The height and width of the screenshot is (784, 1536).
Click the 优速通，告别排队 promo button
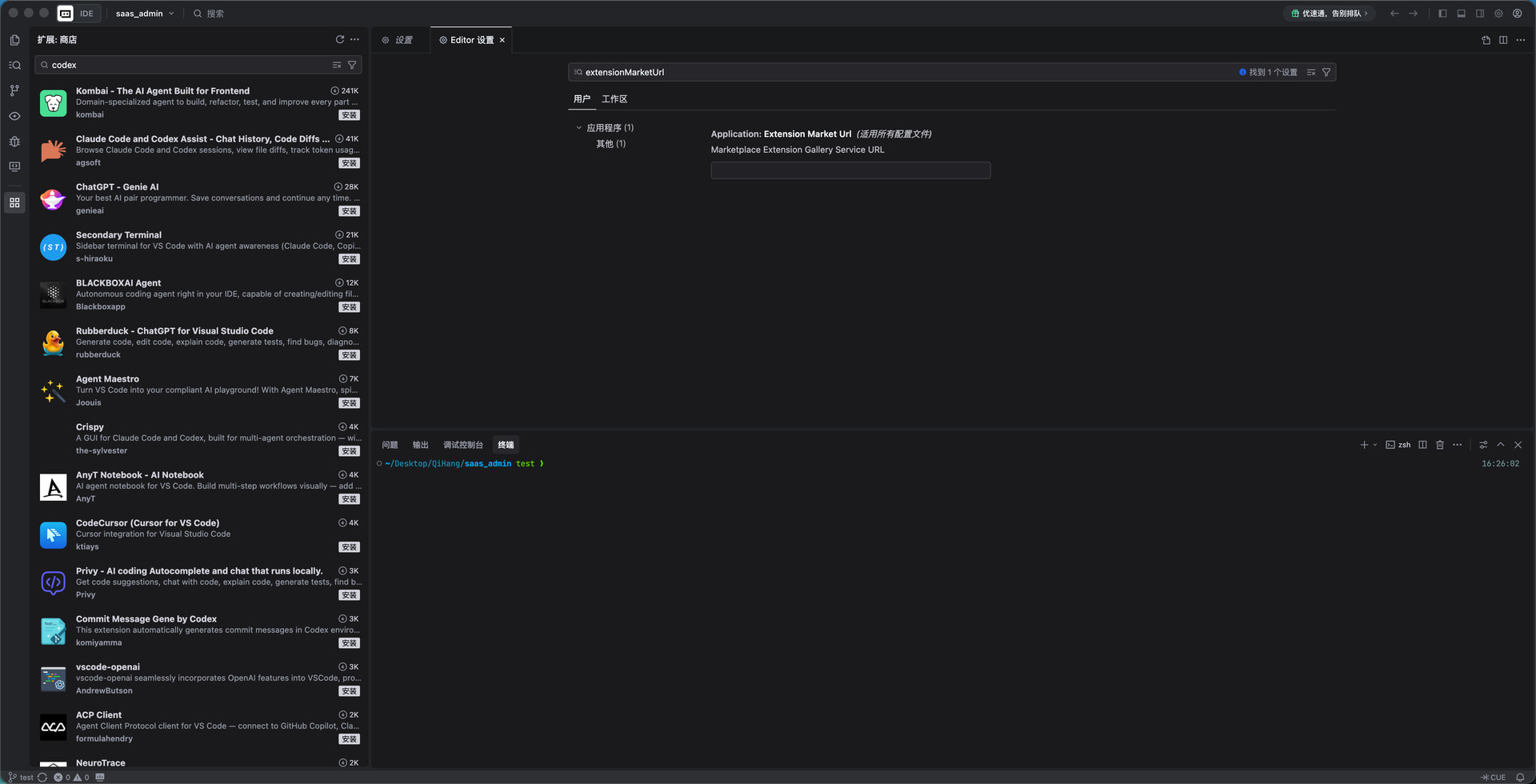[x=1330, y=14]
